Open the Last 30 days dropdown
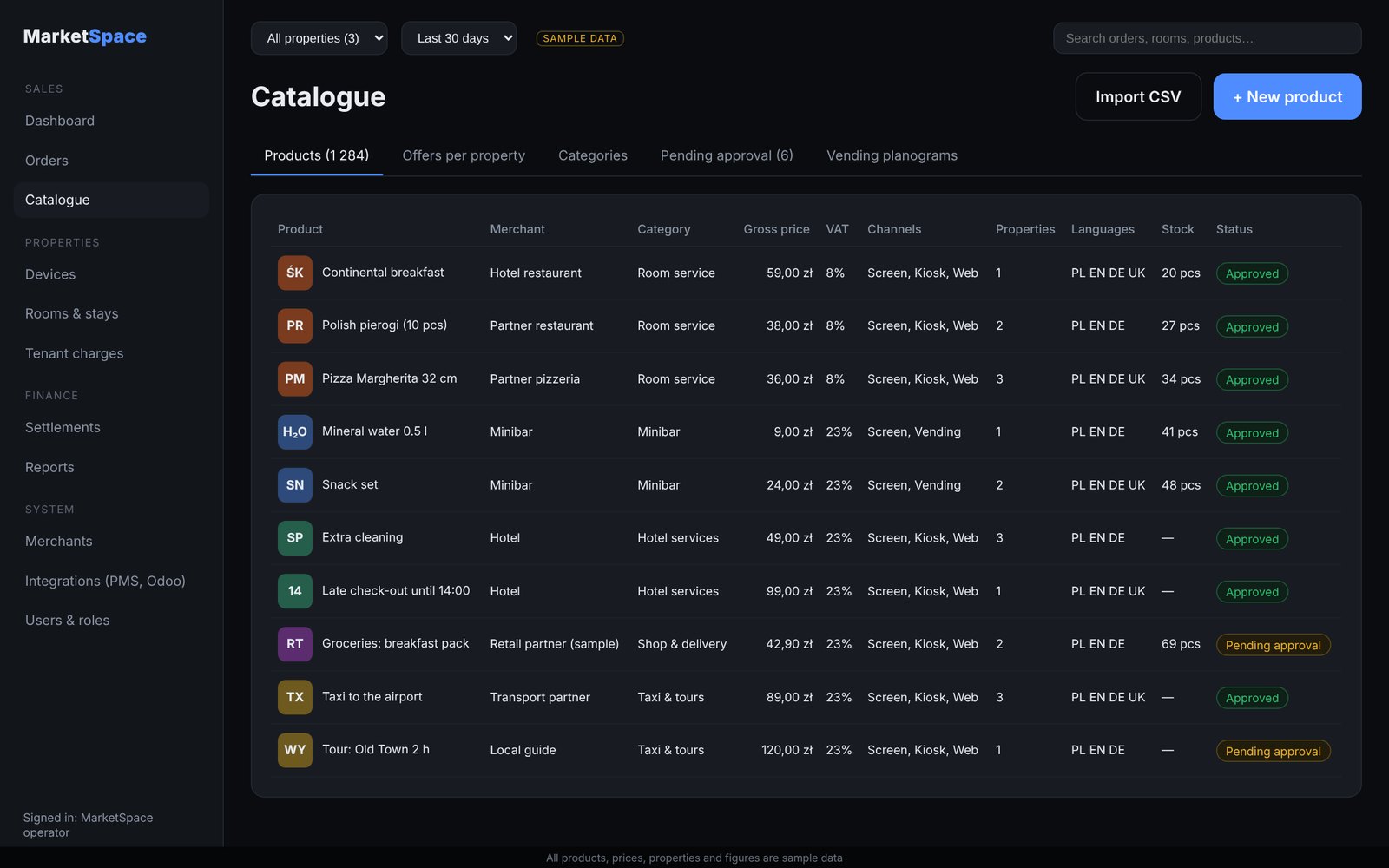 click(x=458, y=38)
